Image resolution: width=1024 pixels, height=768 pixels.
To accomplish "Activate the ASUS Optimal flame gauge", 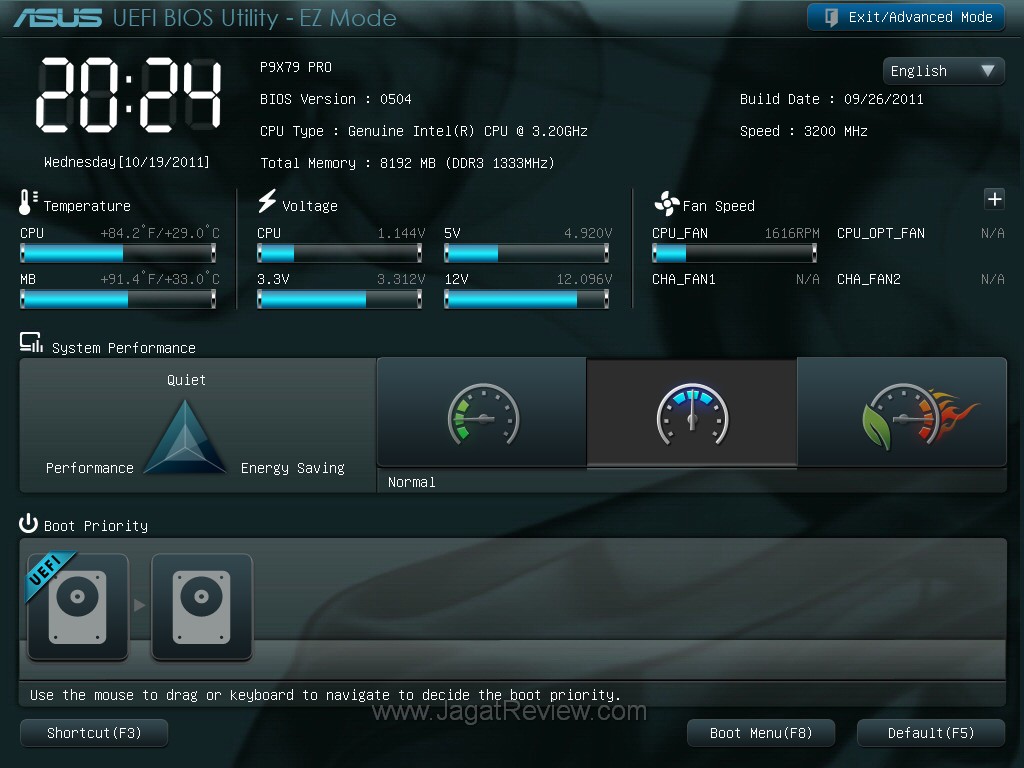I will pyautogui.click(x=901, y=411).
